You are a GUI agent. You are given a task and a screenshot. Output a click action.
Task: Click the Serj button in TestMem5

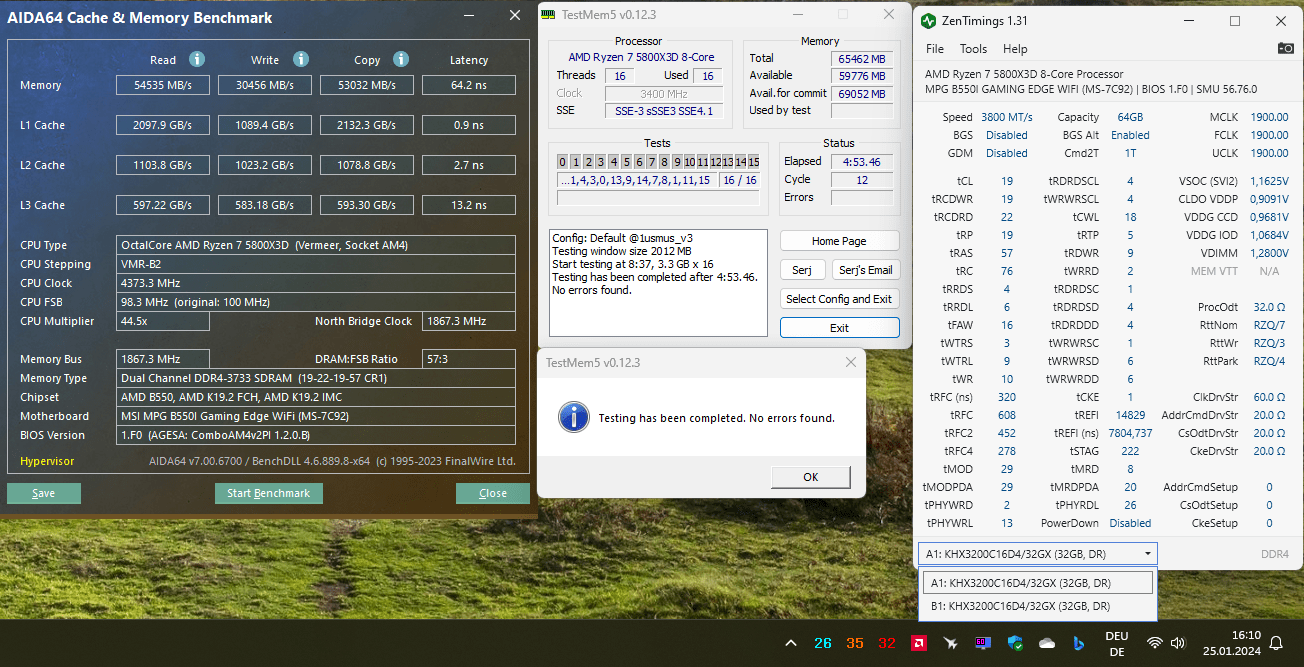[x=802, y=270]
